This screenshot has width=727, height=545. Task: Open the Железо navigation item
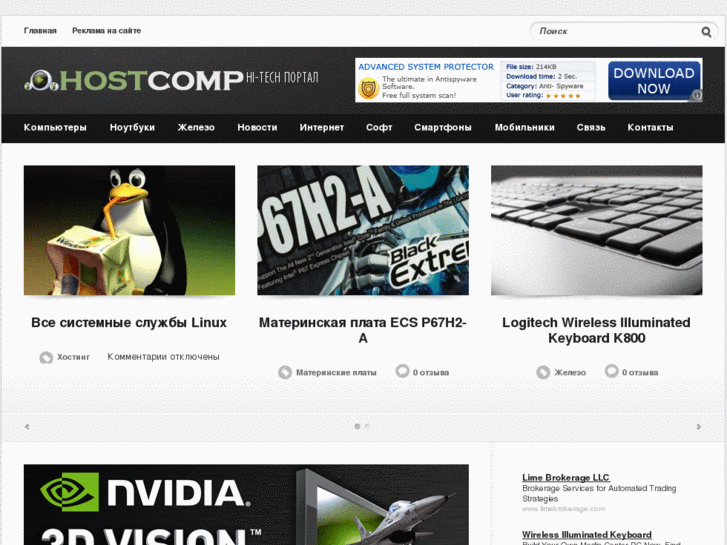pos(196,128)
